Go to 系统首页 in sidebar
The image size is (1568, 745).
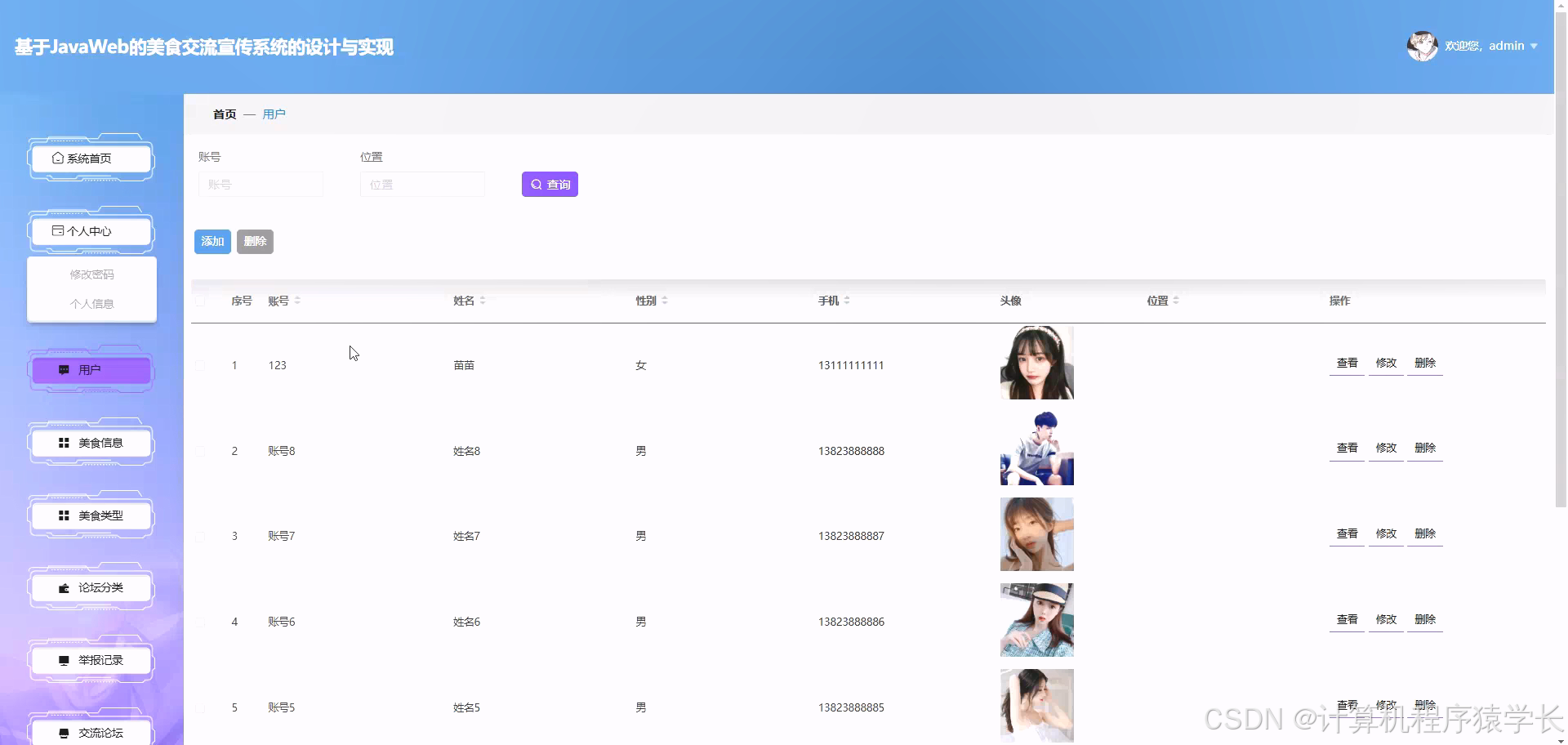[91, 158]
